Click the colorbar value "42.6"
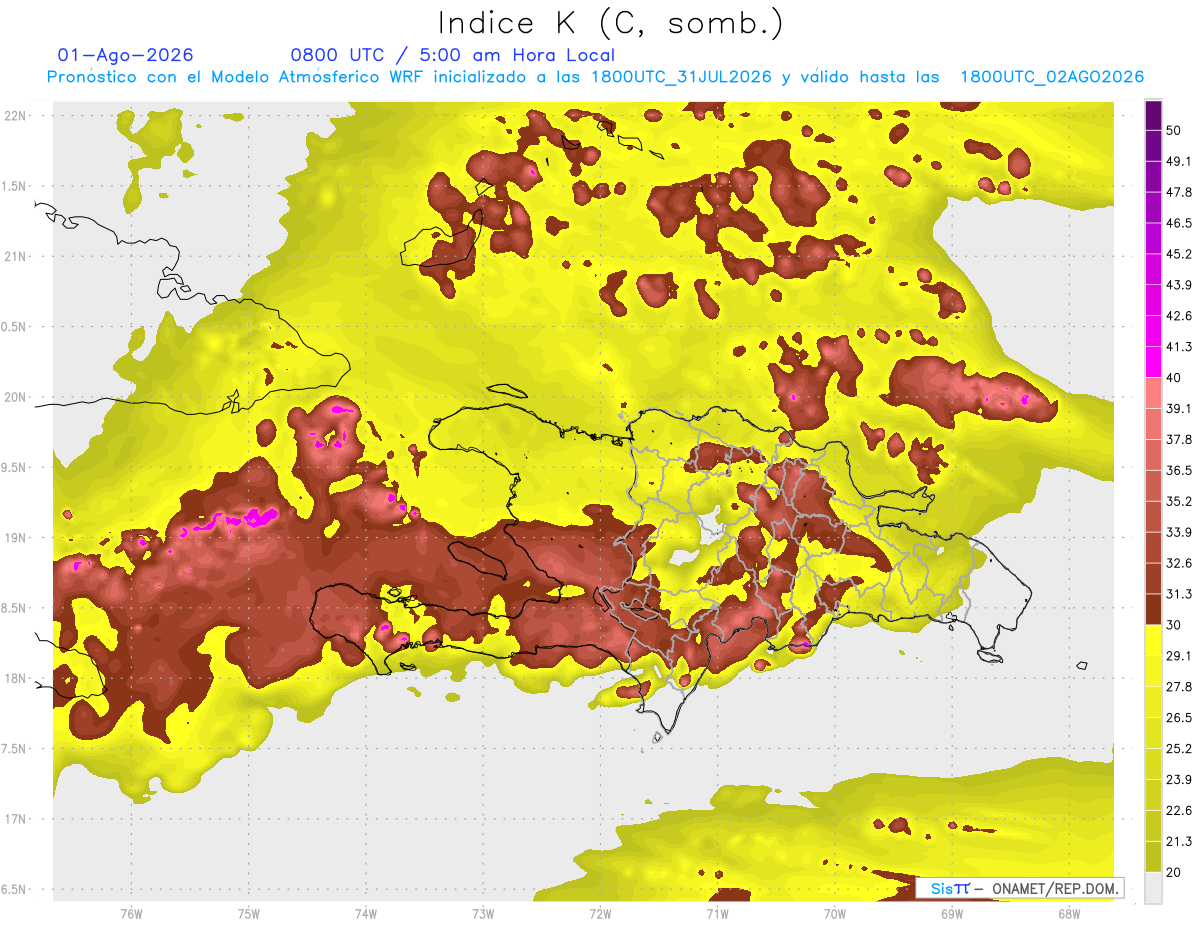Image resolution: width=1200 pixels, height=927 pixels. 1178,316
